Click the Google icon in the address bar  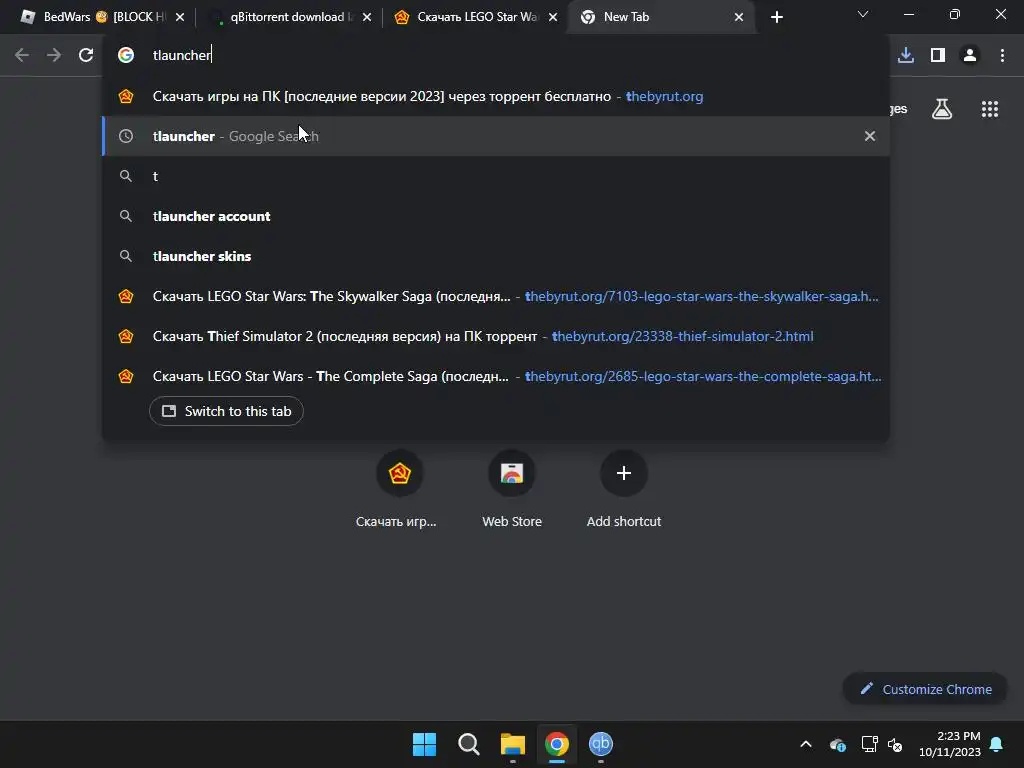[125, 55]
